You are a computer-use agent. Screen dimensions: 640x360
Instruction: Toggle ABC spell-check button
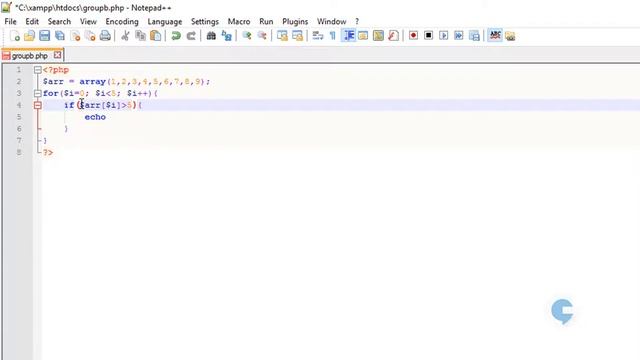click(x=495, y=36)
